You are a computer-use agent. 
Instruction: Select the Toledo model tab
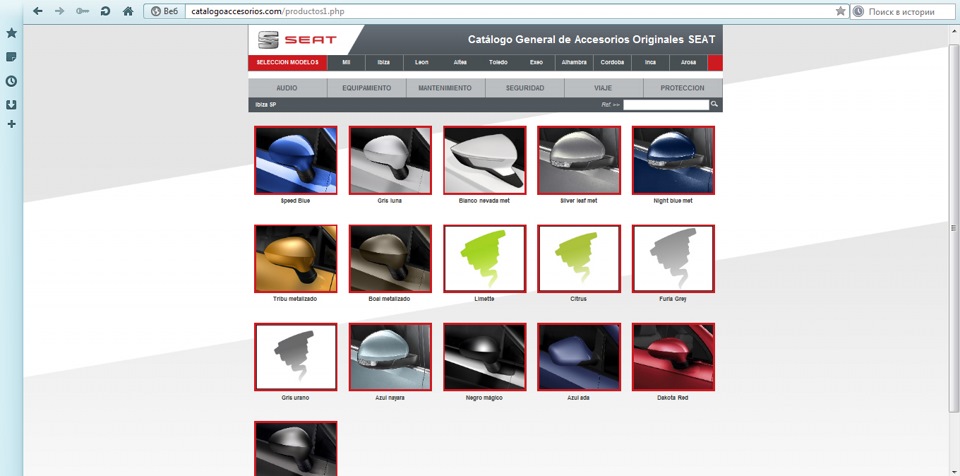pos(498,62)
